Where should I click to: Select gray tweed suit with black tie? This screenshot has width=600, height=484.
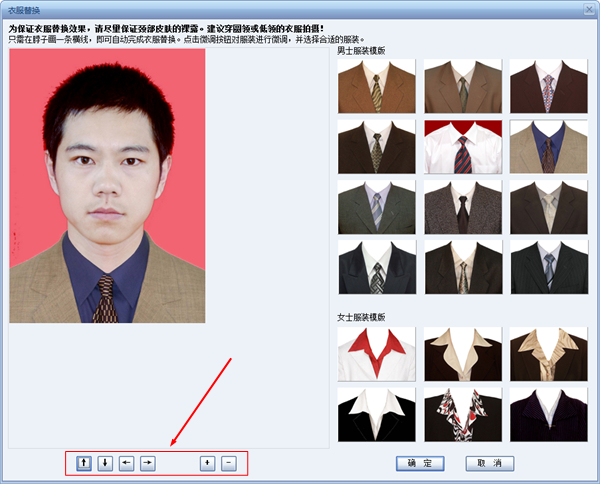[x=462, y=207]
